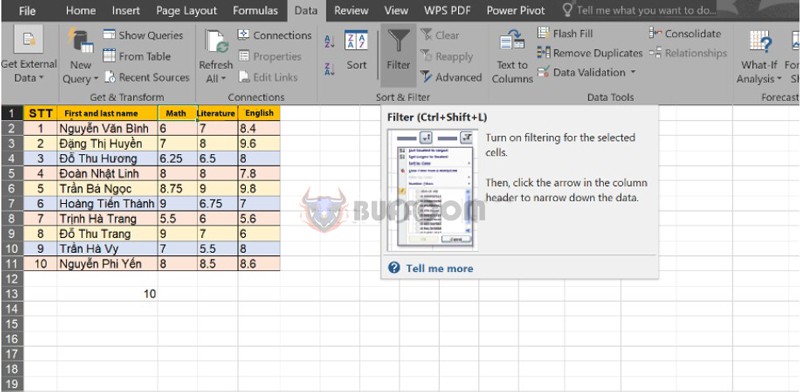Select the Hoàng Tiến Thành cell
The width and height of the screenshot is (800, 392).
pos(107,204)
